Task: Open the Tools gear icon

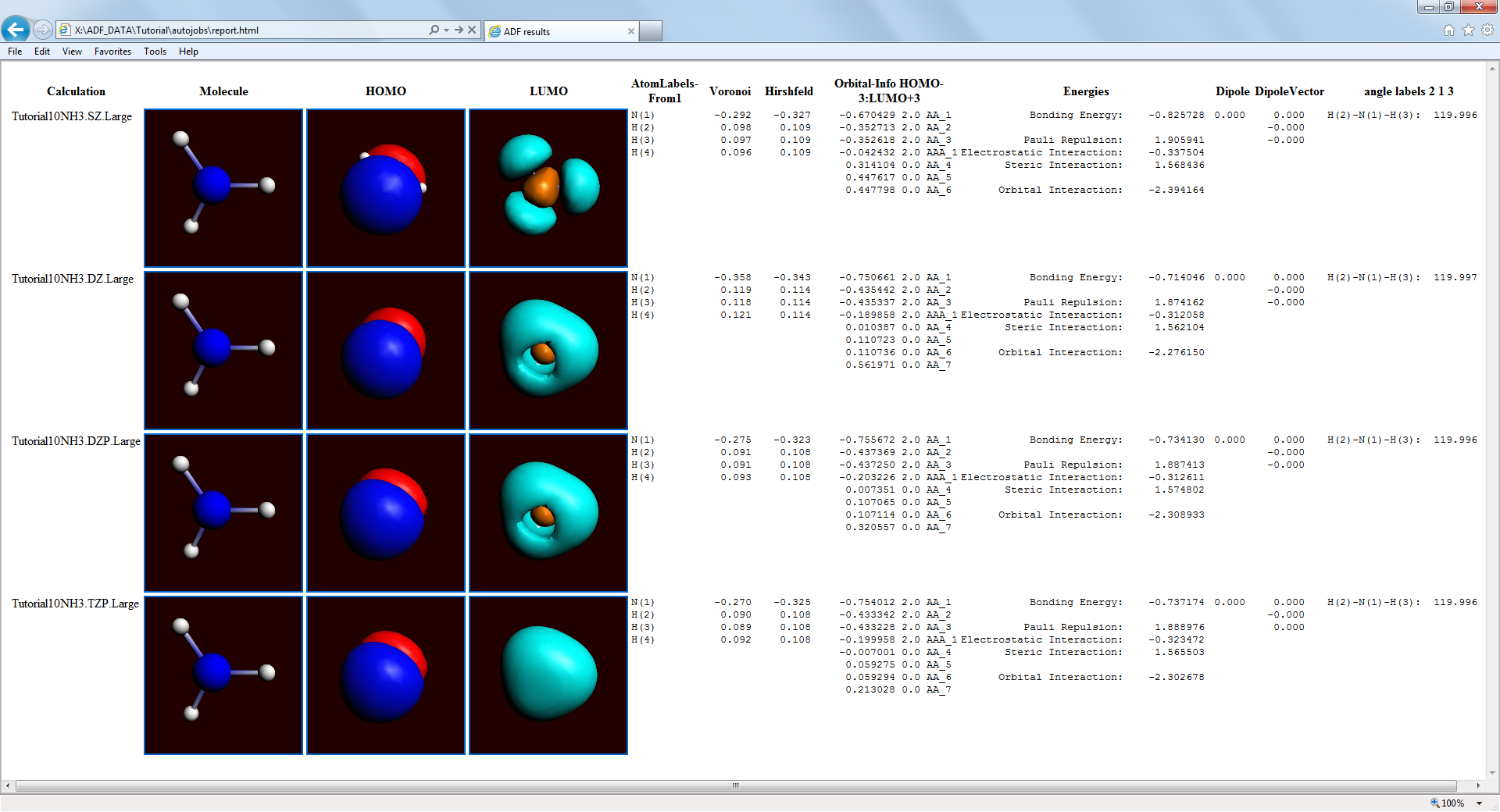Action: point(1487,30)
